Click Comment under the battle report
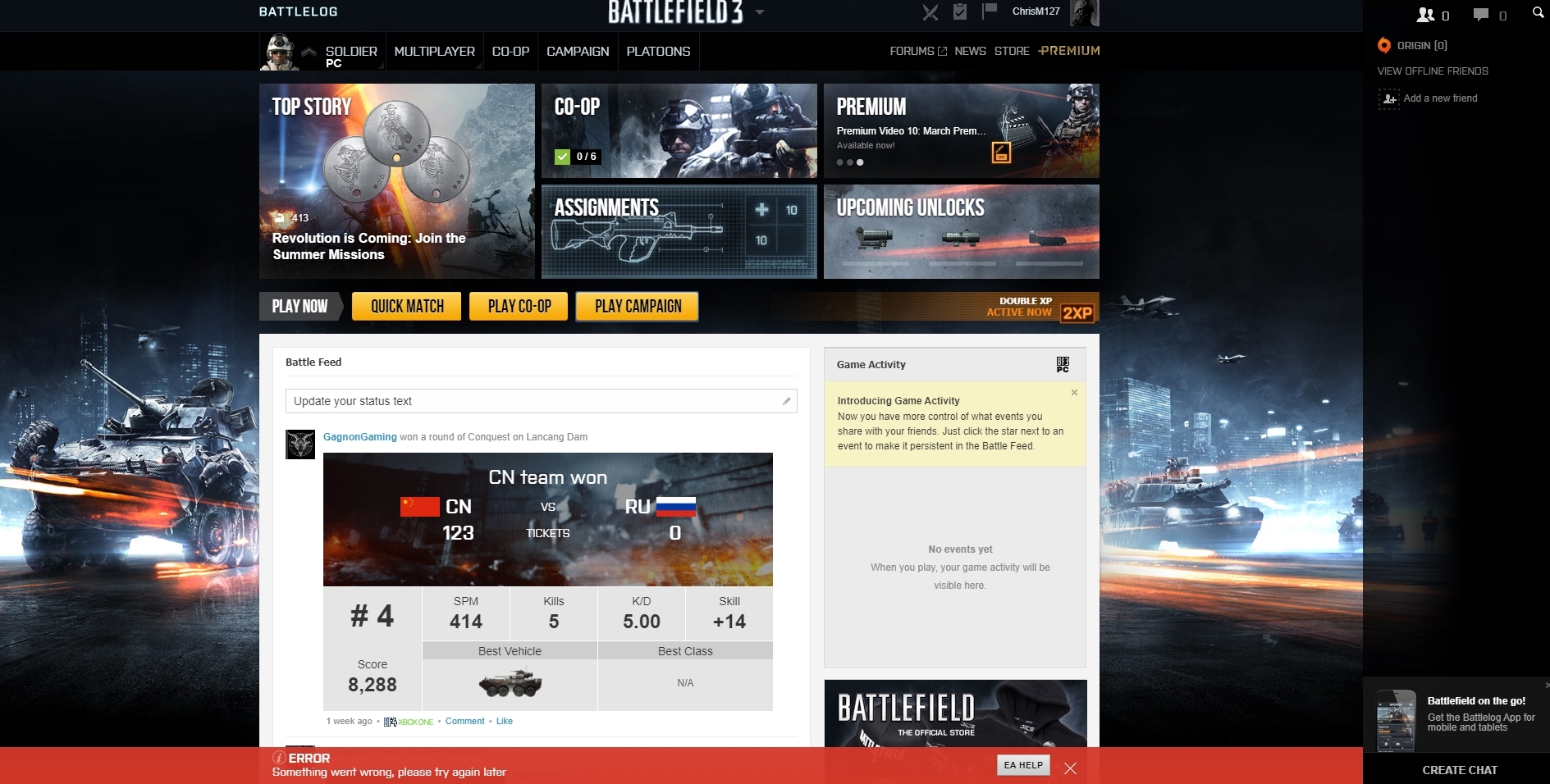Image resolution: width=1550 pixels, height=784 pixels. point(465,722)
